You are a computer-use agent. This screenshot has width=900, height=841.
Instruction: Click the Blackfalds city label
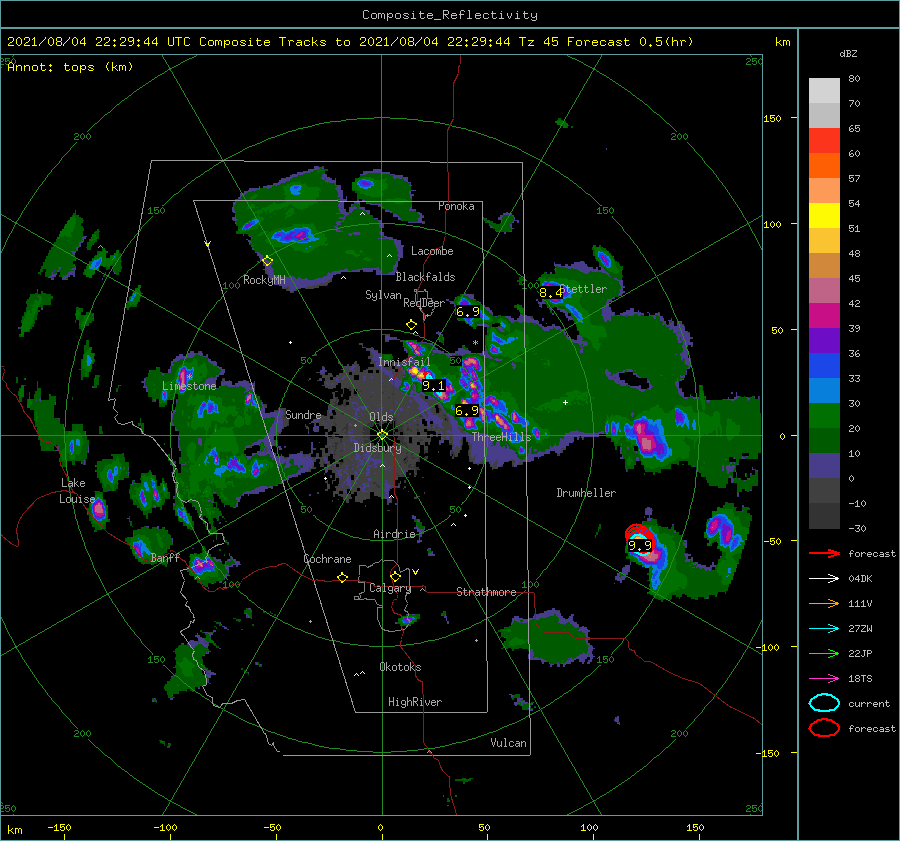[425, 277]
